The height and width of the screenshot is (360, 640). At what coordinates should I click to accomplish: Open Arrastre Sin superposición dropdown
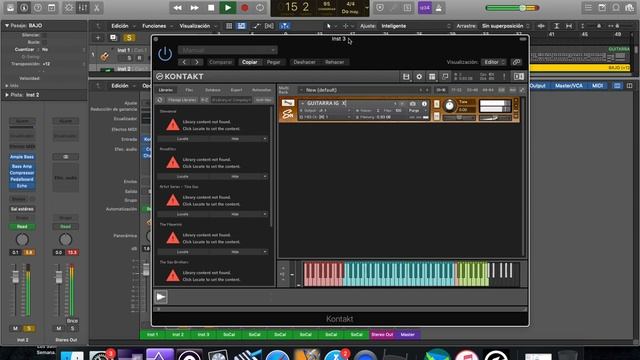(506, 26)
